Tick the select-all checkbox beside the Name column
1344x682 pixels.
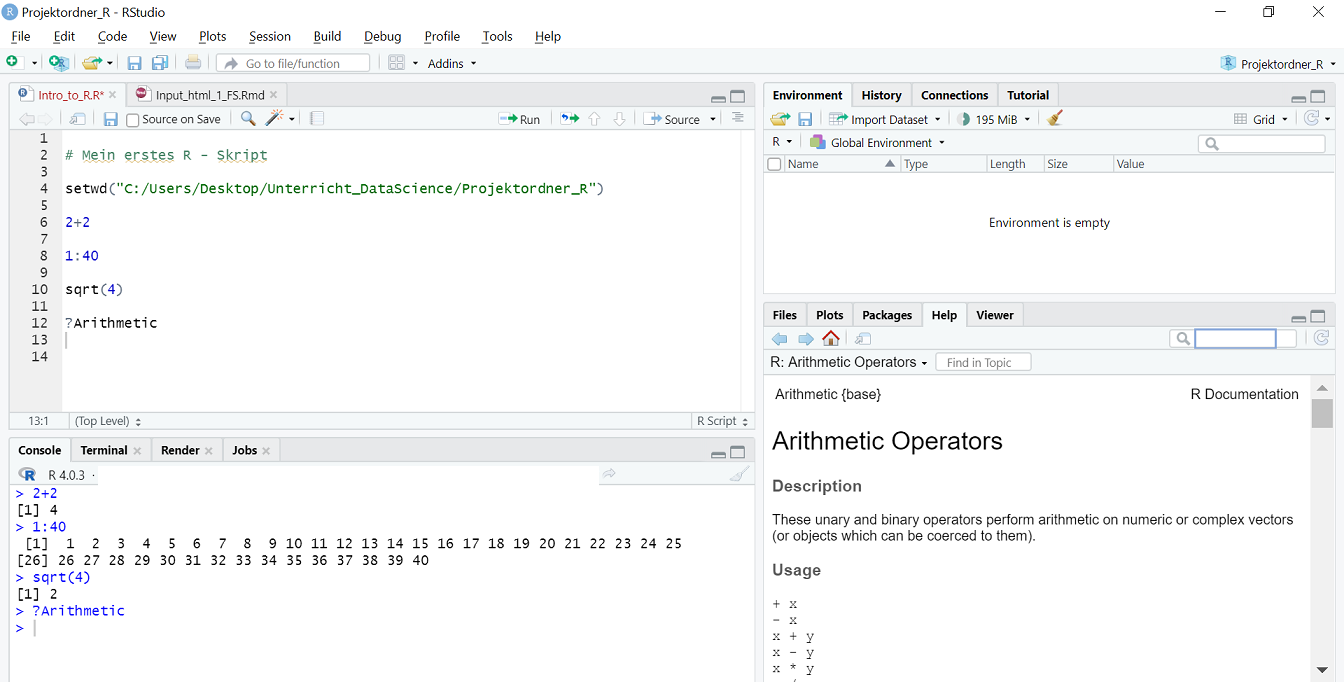coord(774,164)
